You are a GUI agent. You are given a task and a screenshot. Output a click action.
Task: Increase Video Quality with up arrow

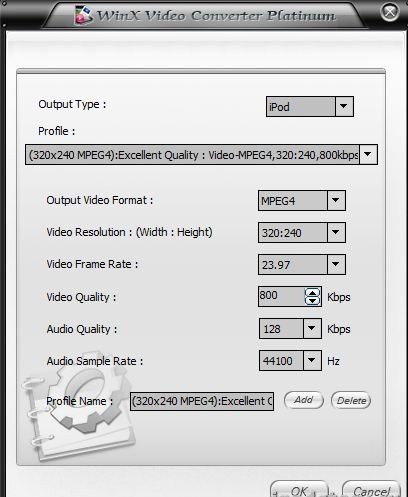[312, 293]
